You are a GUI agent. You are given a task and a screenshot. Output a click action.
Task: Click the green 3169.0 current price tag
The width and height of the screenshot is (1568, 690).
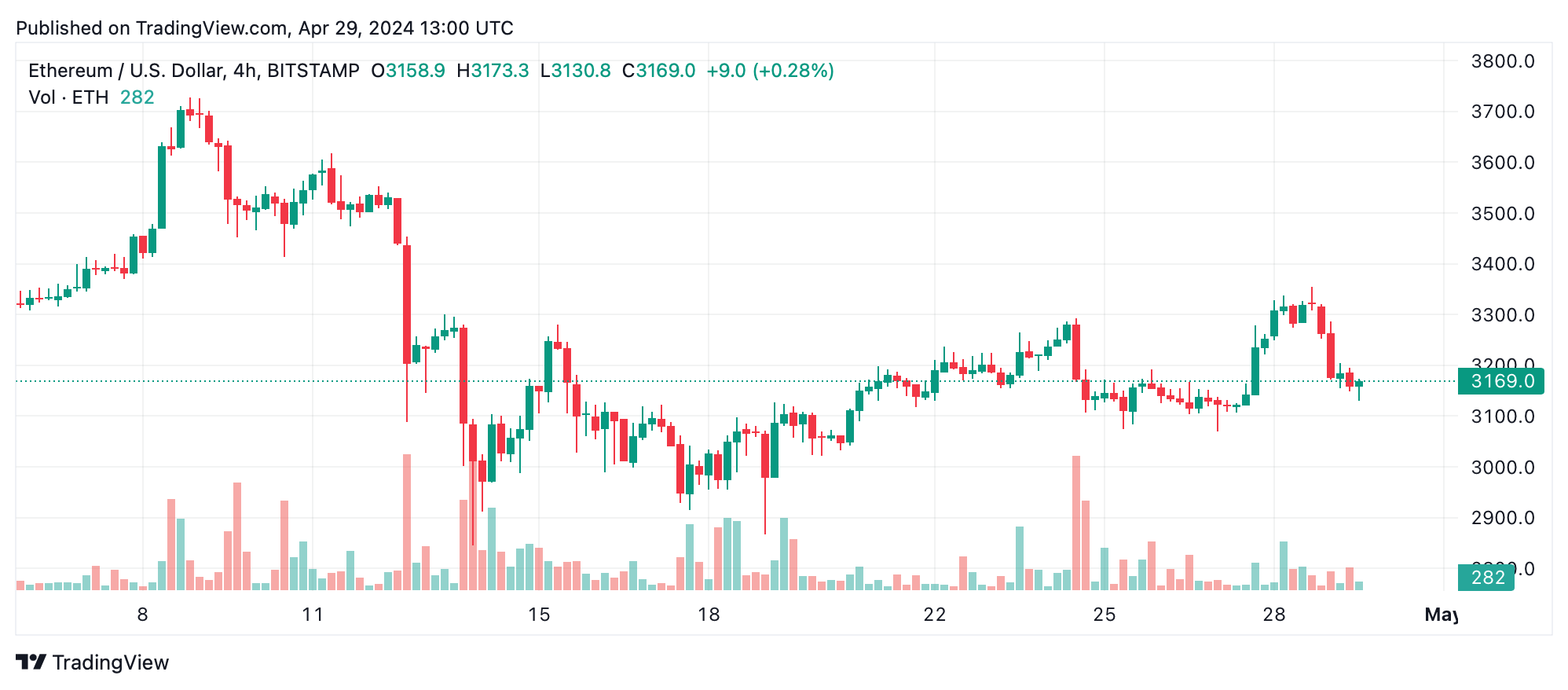(1501, 381)
